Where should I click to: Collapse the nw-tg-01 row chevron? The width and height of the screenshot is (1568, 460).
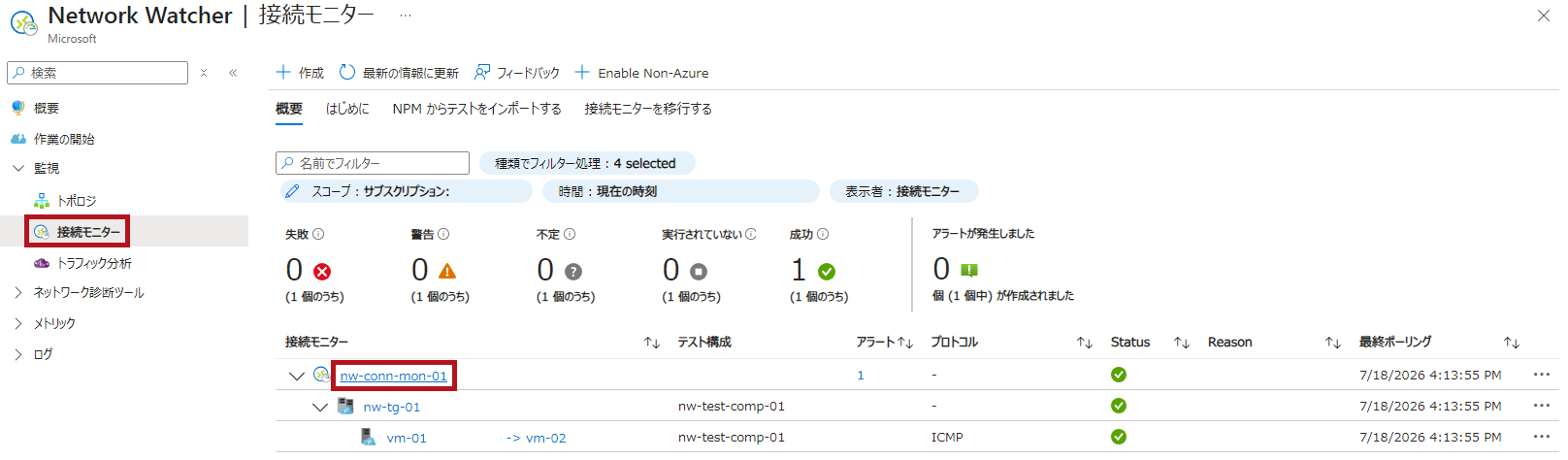319,407
